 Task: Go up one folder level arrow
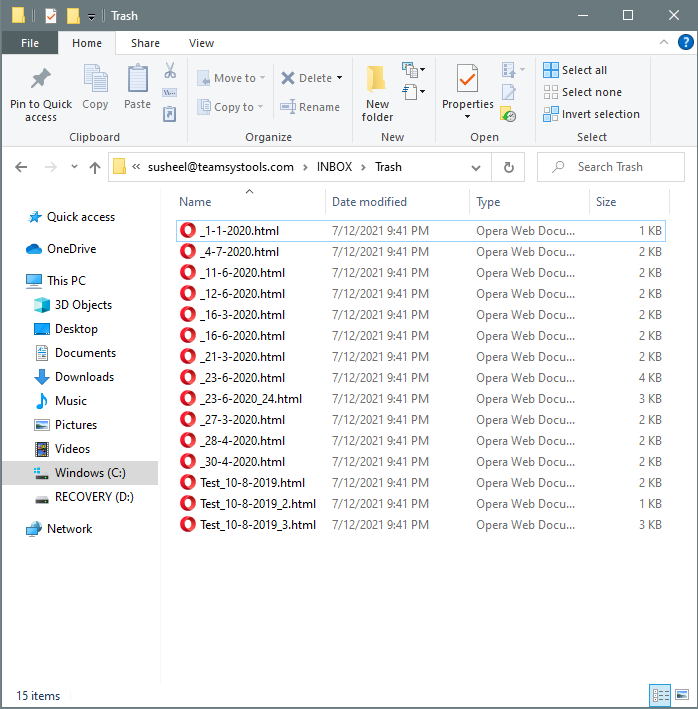coord(94,168)
